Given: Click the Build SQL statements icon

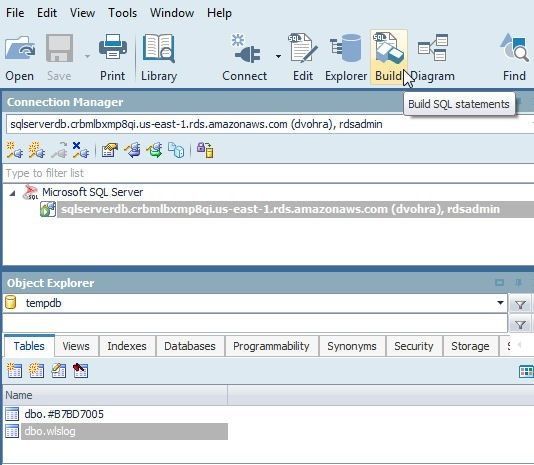Looking at the screenshot, I should [x=389, y=48].
